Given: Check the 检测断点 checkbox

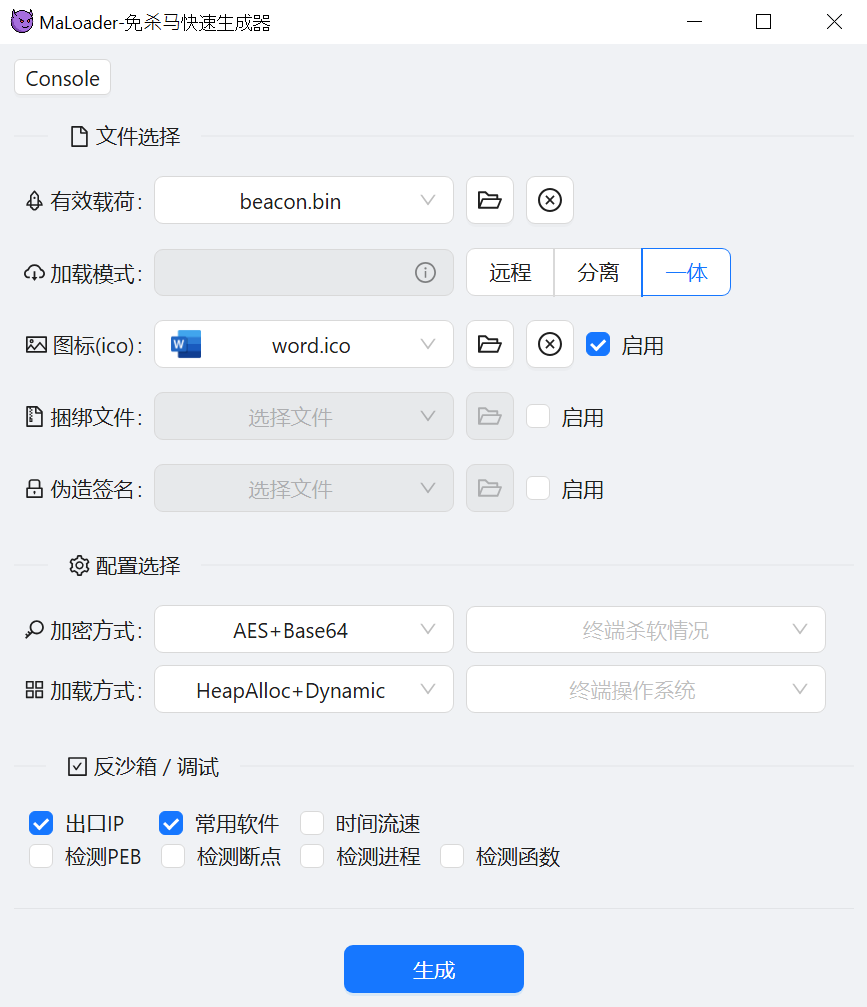Looking at the screenshot, I should 173,856.
